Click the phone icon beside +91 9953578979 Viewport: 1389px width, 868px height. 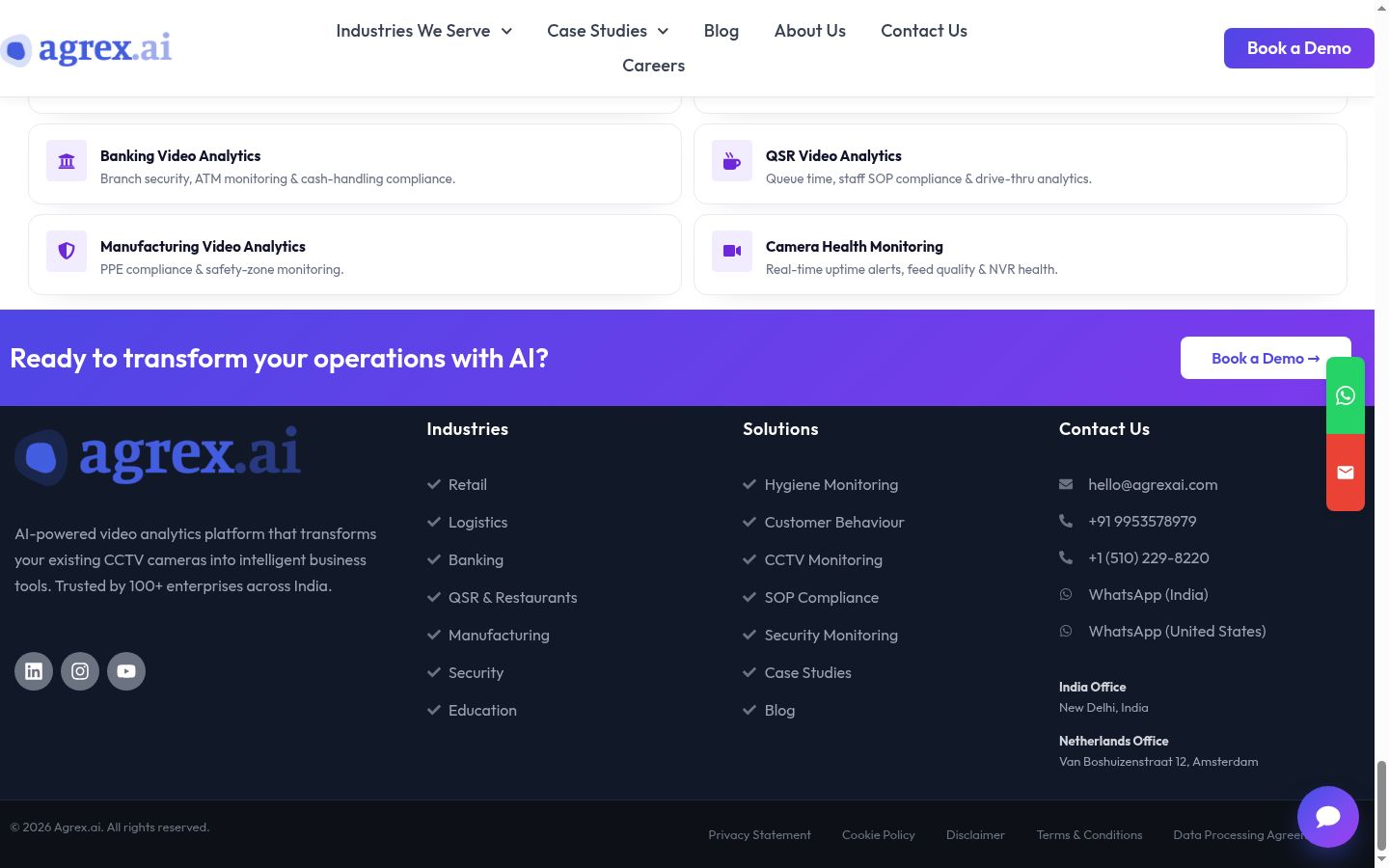tap(1066, 521)
